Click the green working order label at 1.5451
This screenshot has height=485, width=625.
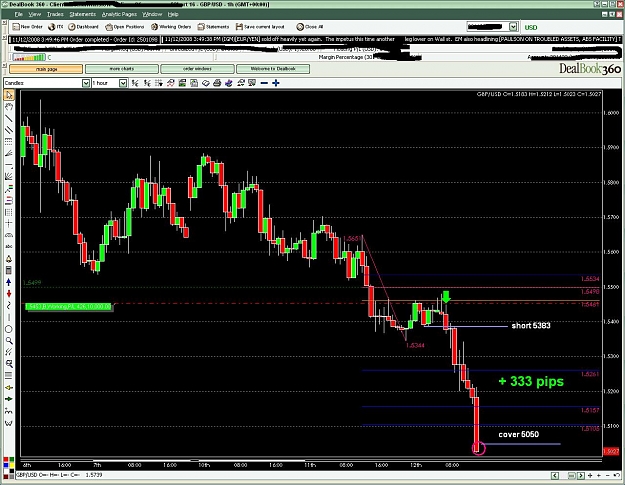coord(69,307)
